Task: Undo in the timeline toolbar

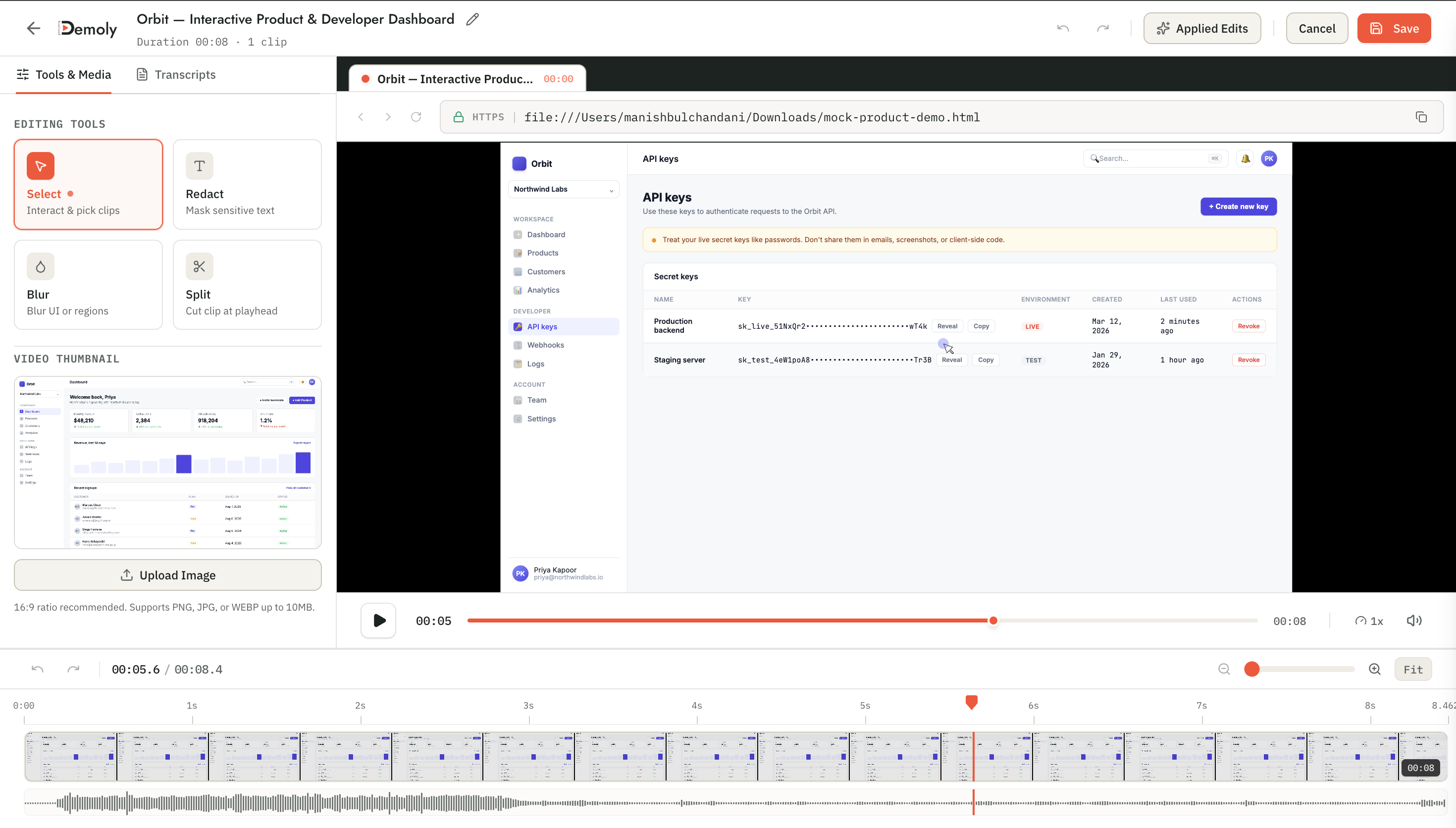Action: [38, 670]
